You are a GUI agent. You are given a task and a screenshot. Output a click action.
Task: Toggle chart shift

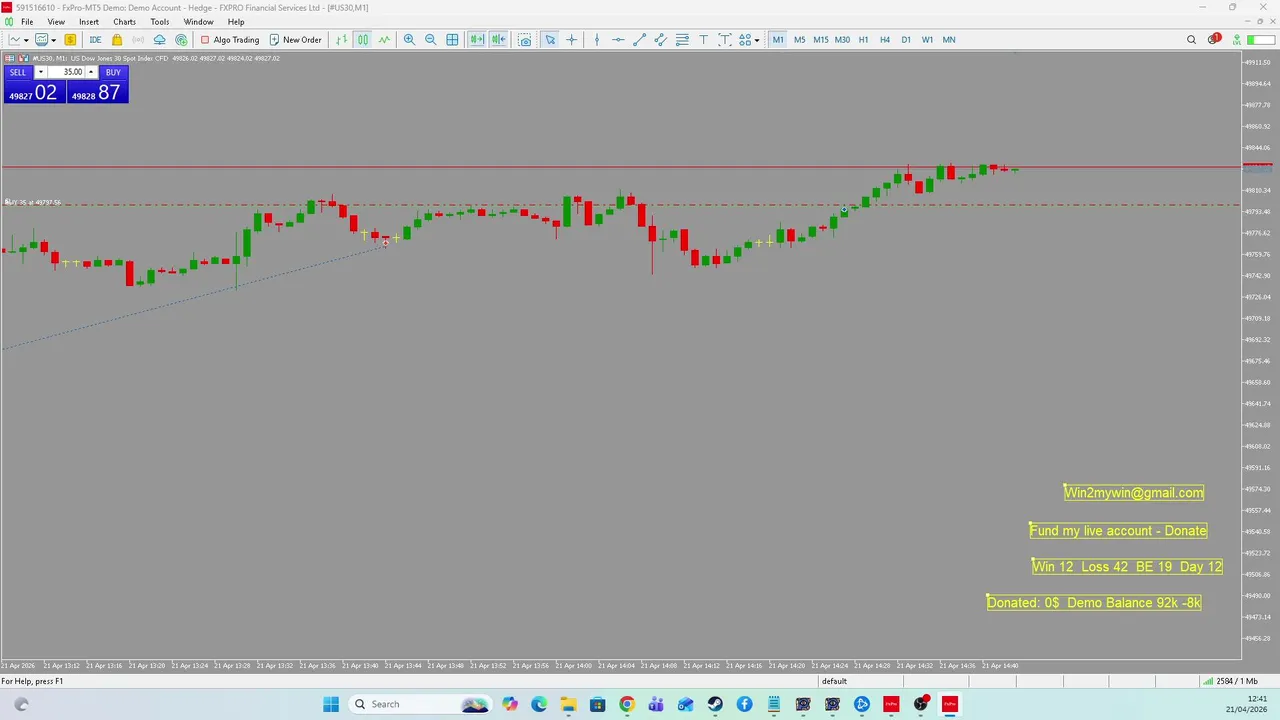[x=498, y=40]
